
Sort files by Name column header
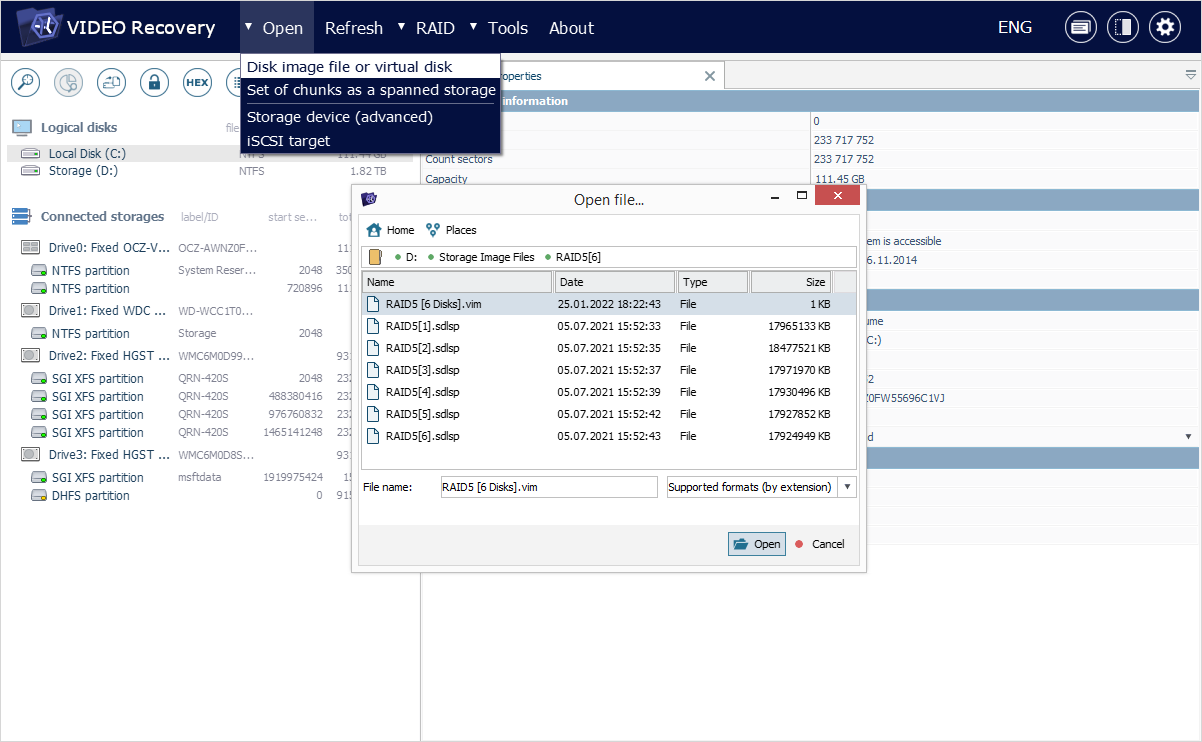click(x=457, y=282)
